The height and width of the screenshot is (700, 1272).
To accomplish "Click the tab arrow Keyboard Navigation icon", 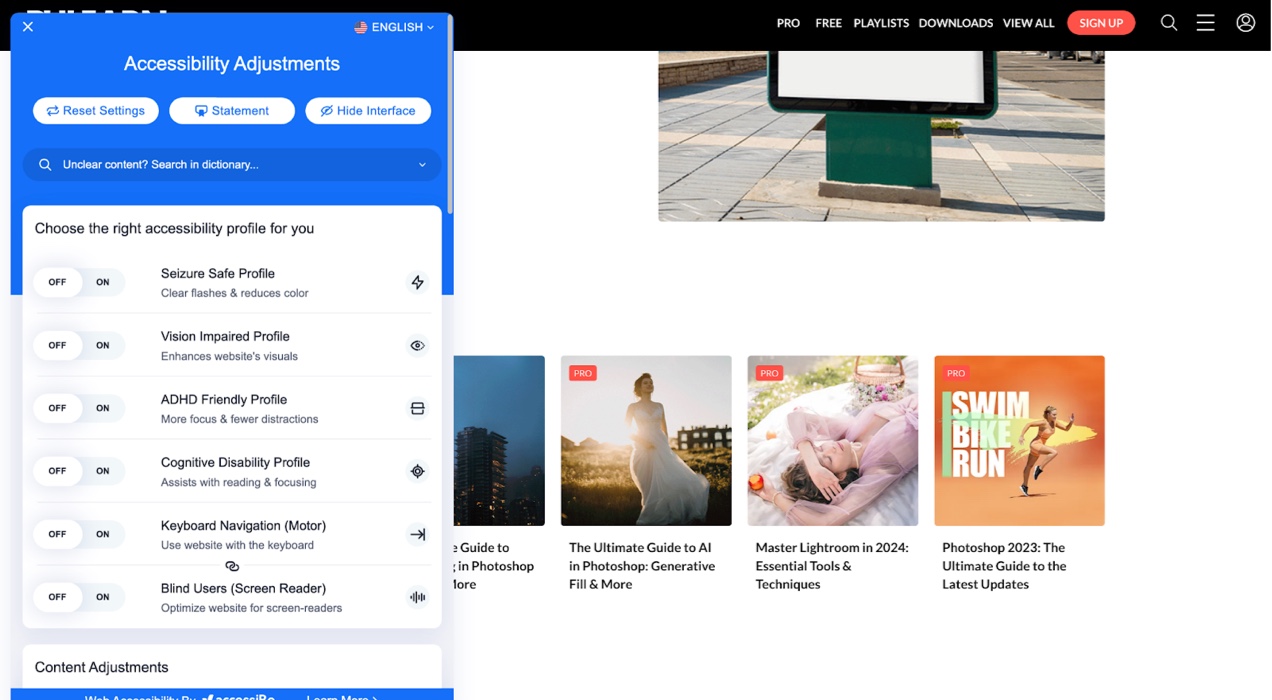I will point(418,534).
